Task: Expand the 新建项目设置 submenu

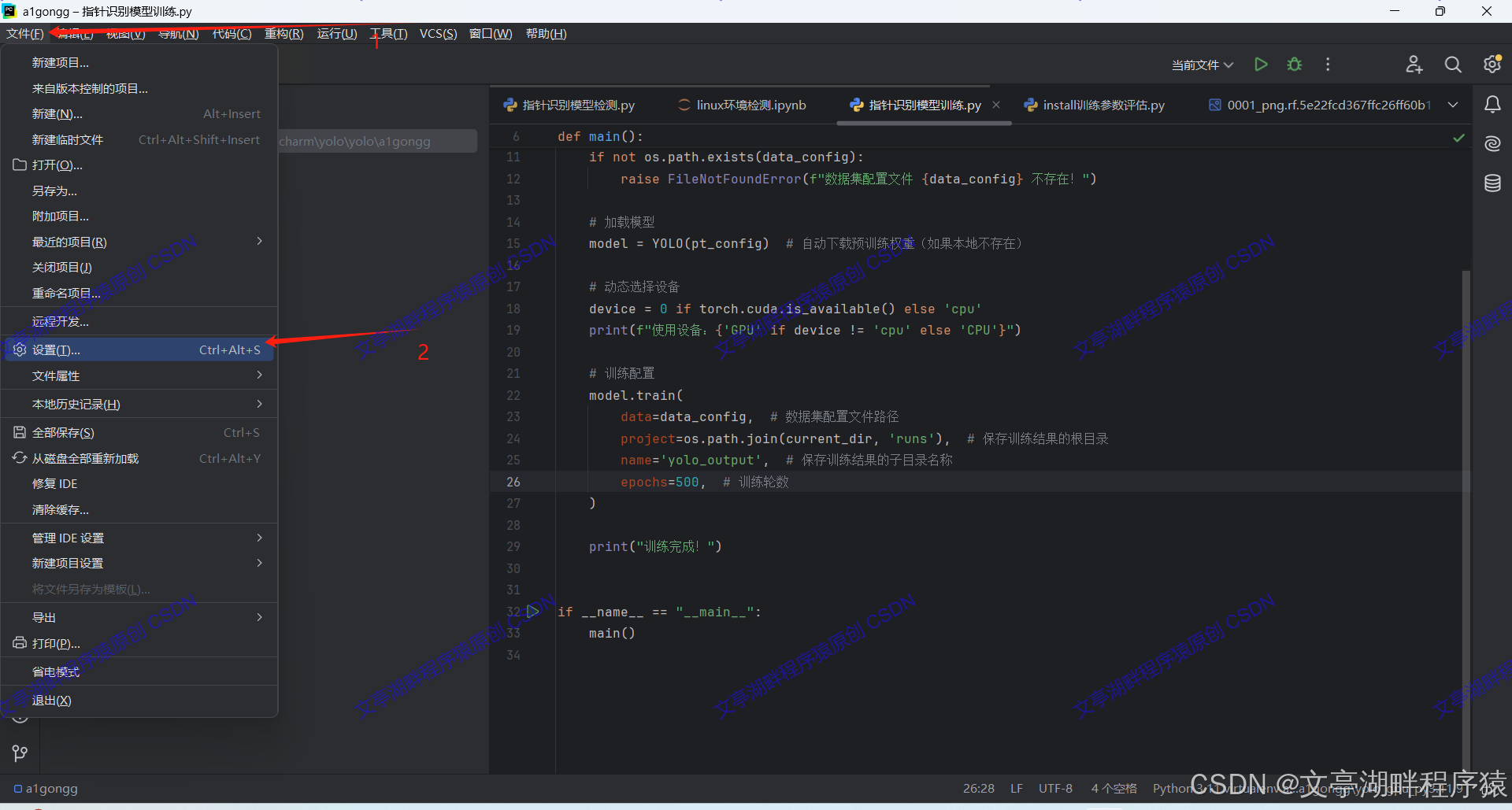Action: pyautogui.click(x=139, y=563)
